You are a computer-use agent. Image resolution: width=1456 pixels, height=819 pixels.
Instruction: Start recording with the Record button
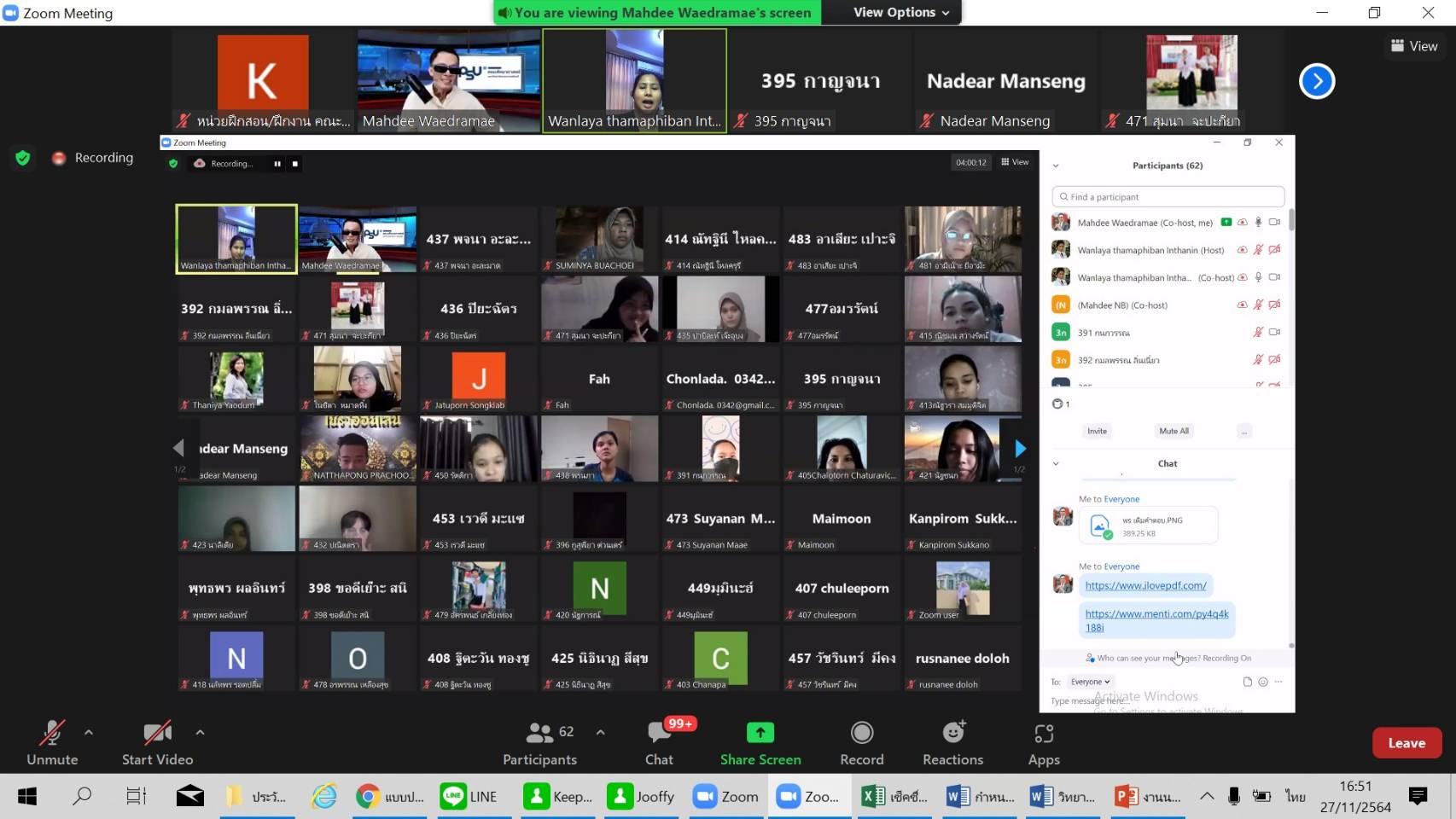coord(862,744)
